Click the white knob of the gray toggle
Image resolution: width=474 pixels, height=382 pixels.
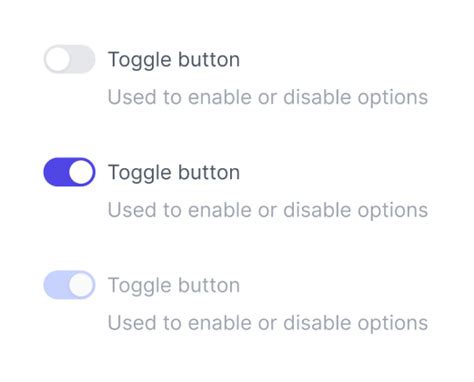tap(58, 59)
